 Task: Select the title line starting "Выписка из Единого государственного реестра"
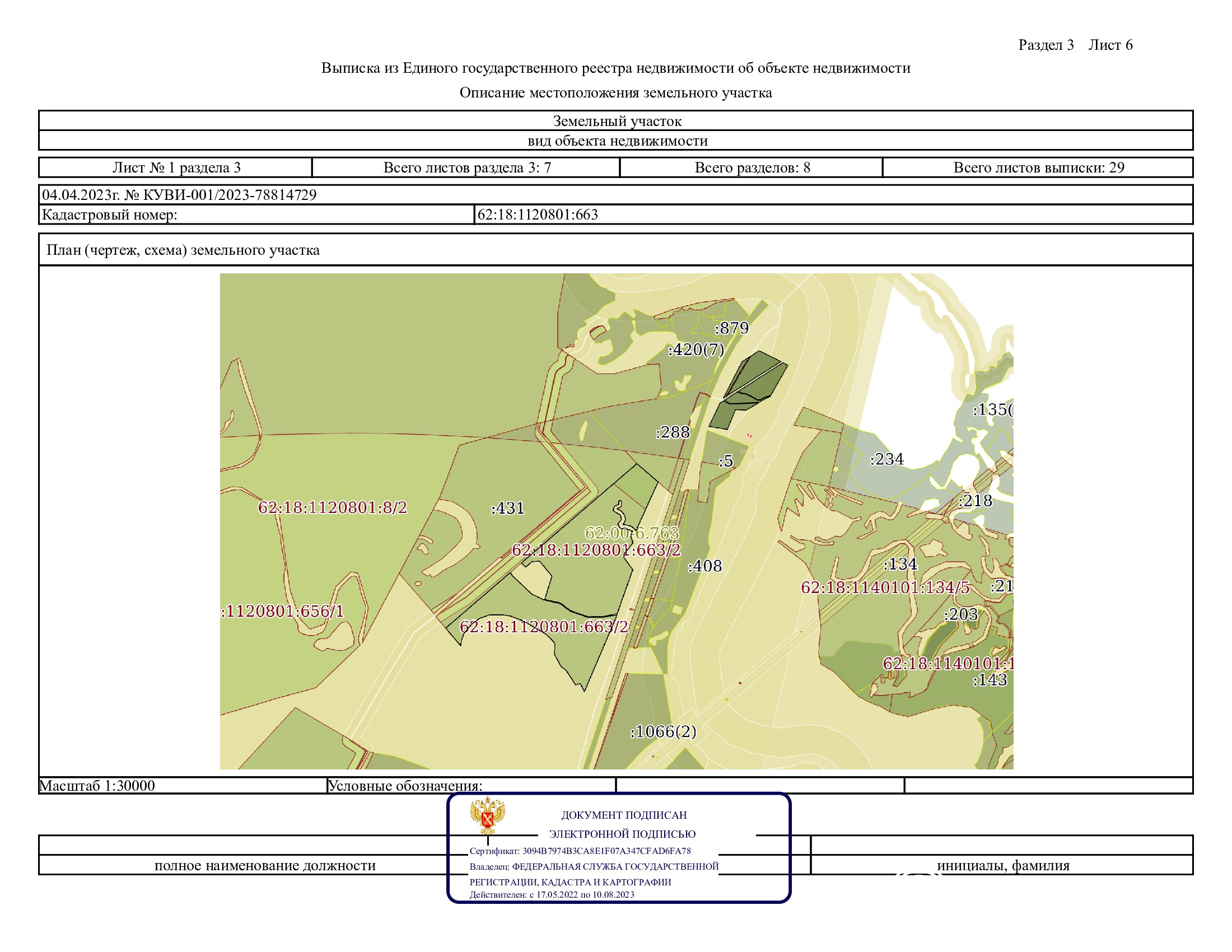coord(615,68)
